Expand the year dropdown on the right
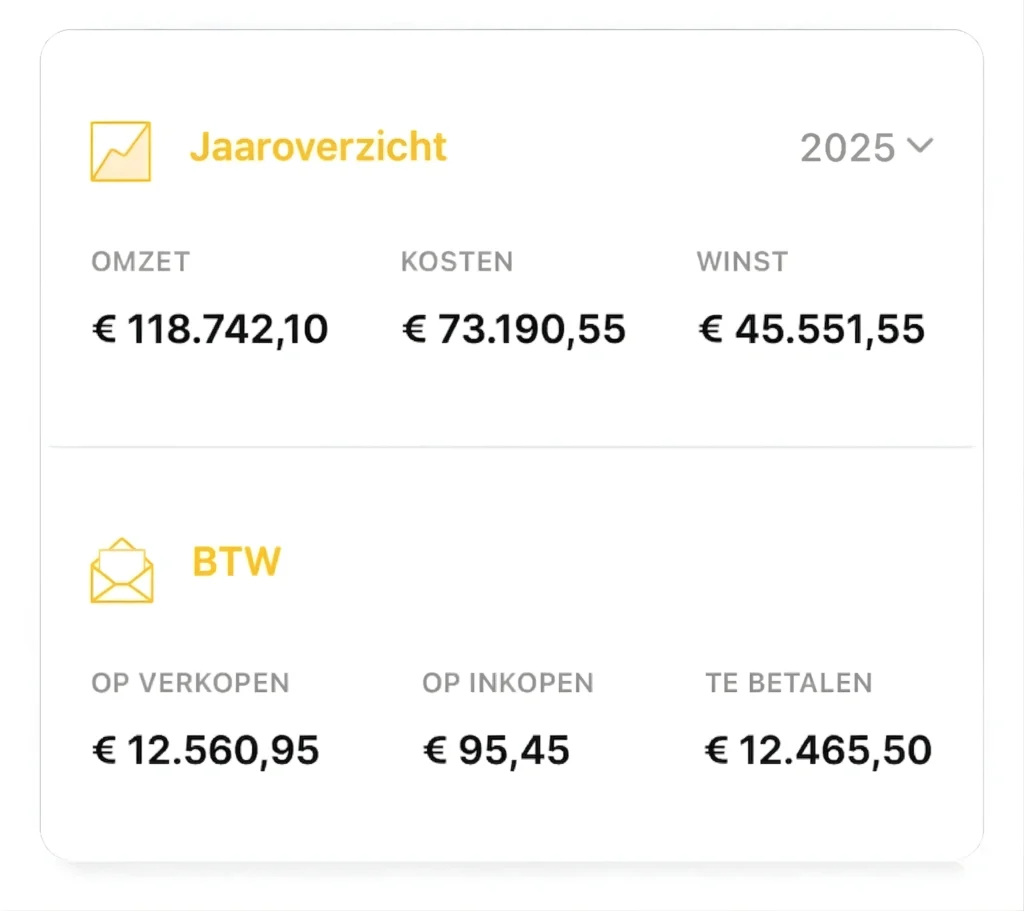 [x=866, y=147]
